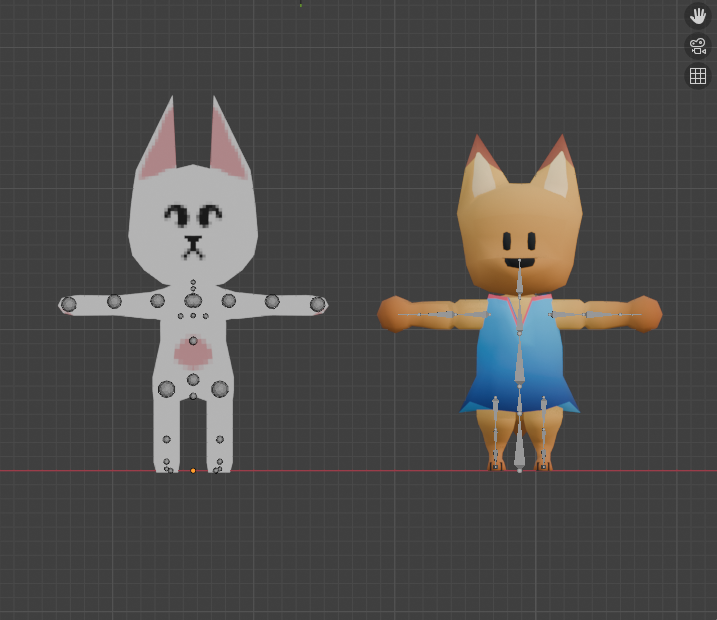The image size is (717, 620).
Task: Select the pink belly patch on white cat
Action: pyautogui.click(x=192, y=352)
